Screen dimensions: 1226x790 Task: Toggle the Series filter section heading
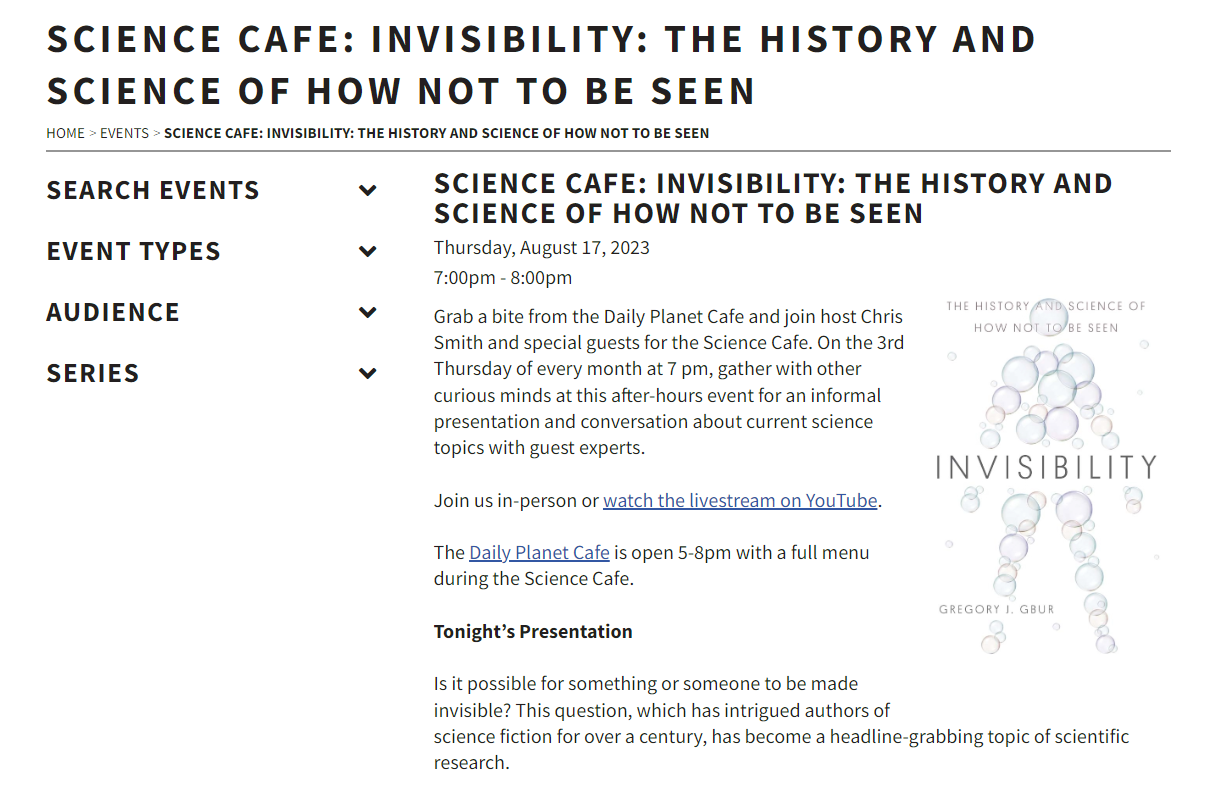coord(92,373)
